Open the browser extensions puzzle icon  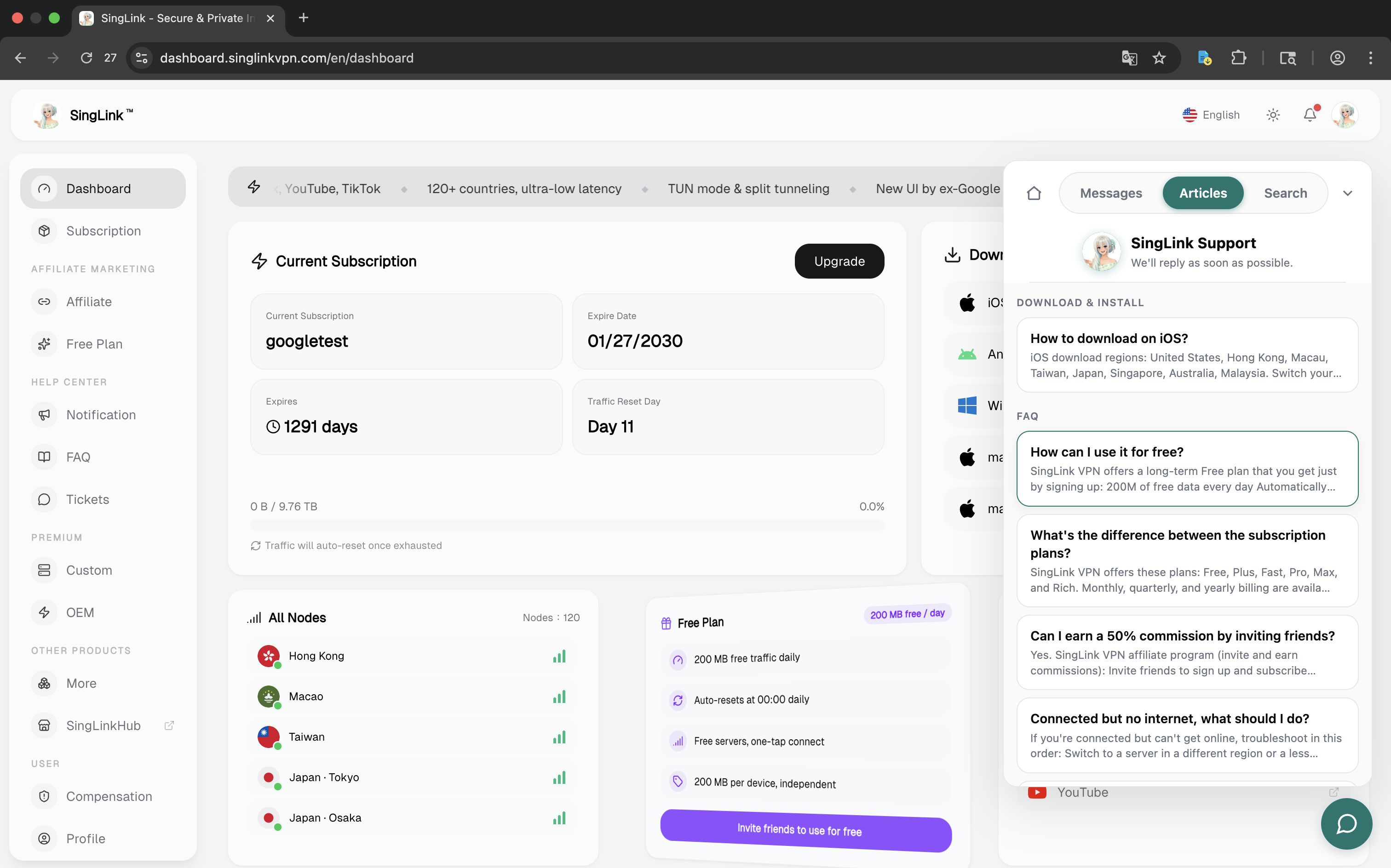[x=1239, y=58]
